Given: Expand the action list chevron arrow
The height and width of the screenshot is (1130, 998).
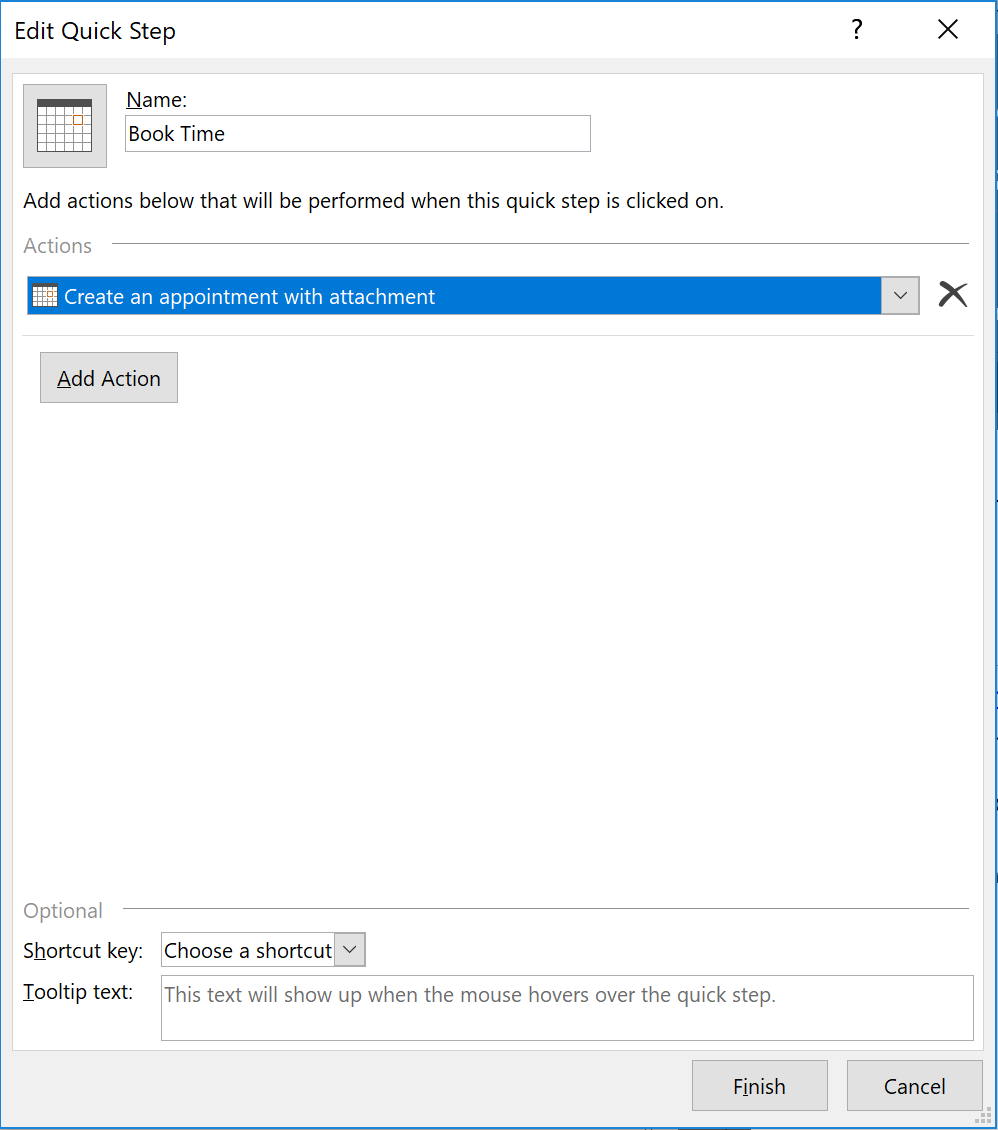Looking at the screenshot, I should click(900, 295).
